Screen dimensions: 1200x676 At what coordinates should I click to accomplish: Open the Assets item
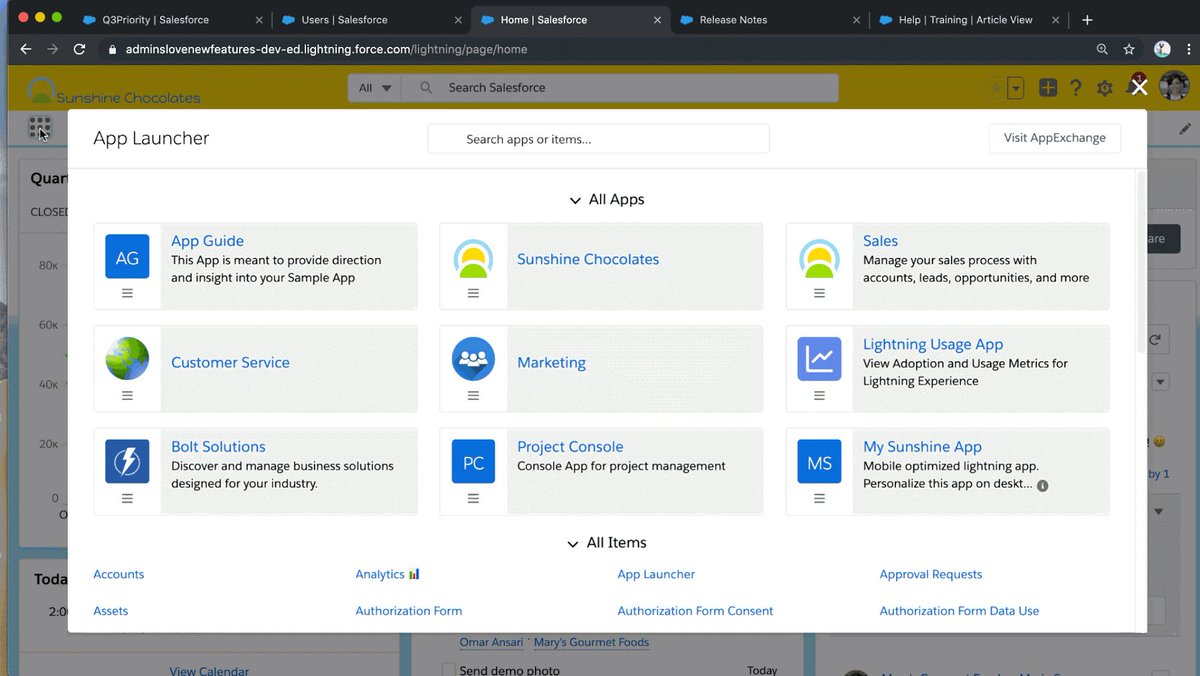pyautogui.click(x=111, y=611)
